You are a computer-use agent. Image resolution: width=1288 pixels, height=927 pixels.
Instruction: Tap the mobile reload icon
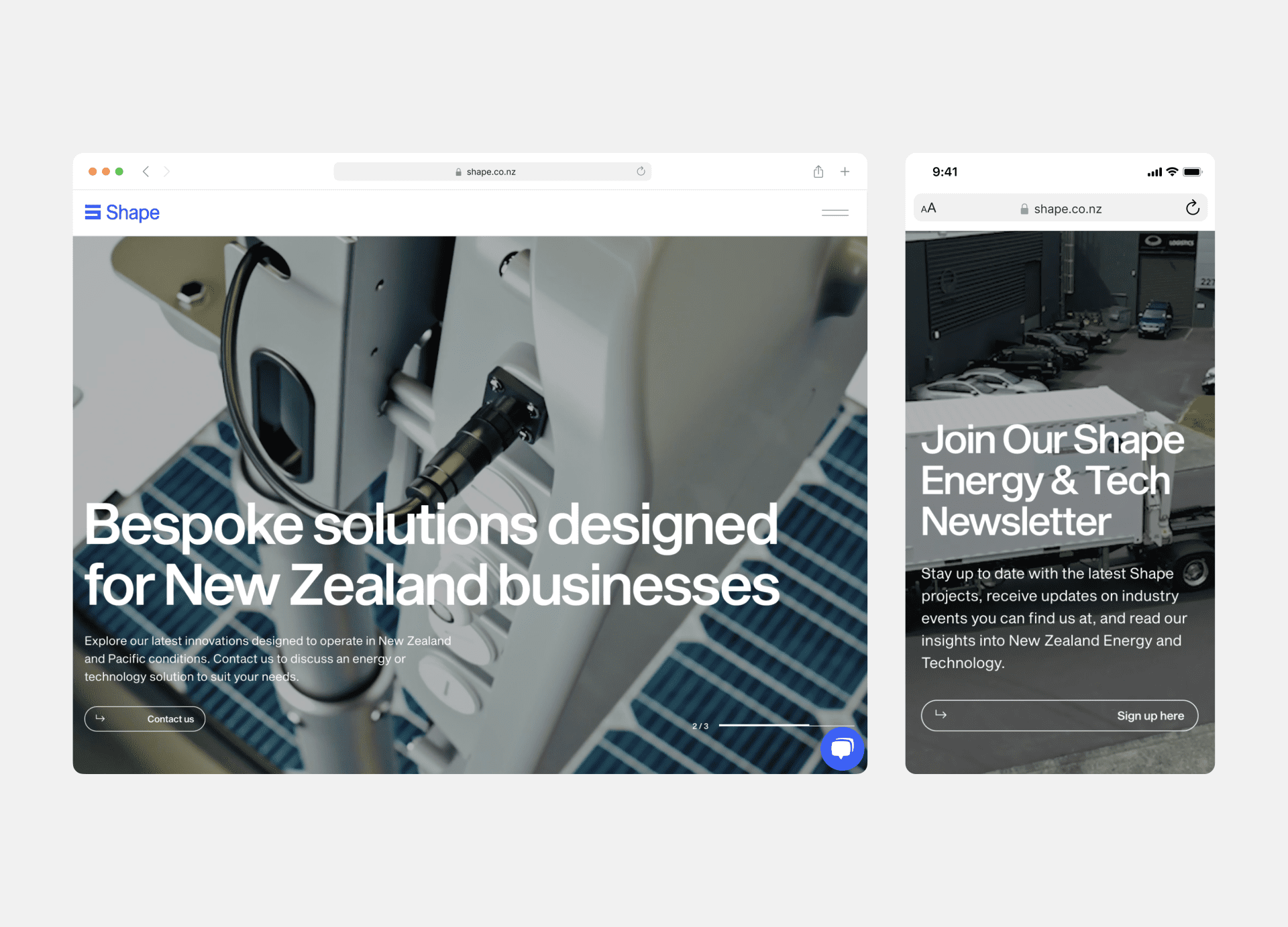click(x=1192, y=208)
